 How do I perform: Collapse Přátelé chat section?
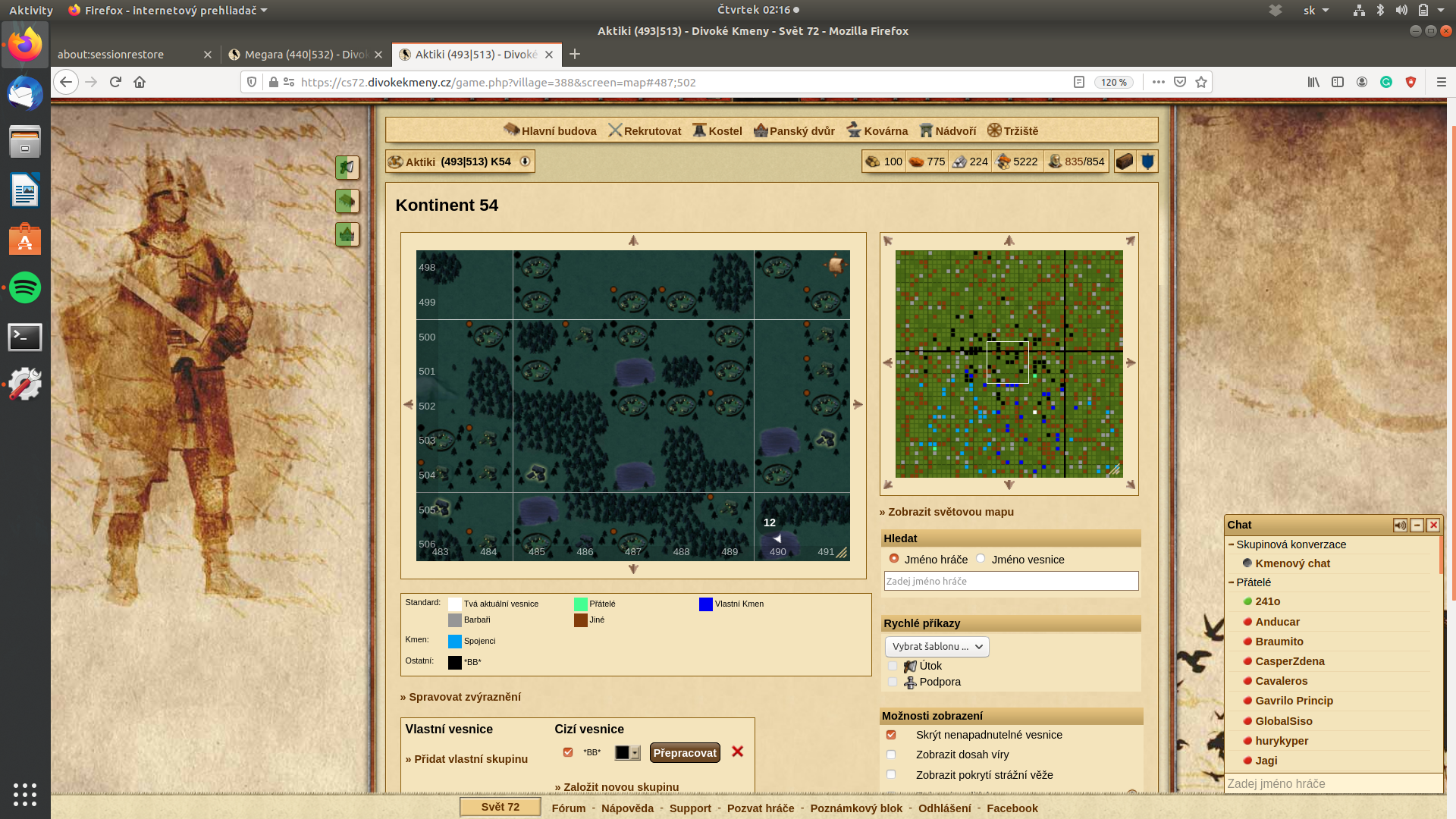pos(1231,582)
